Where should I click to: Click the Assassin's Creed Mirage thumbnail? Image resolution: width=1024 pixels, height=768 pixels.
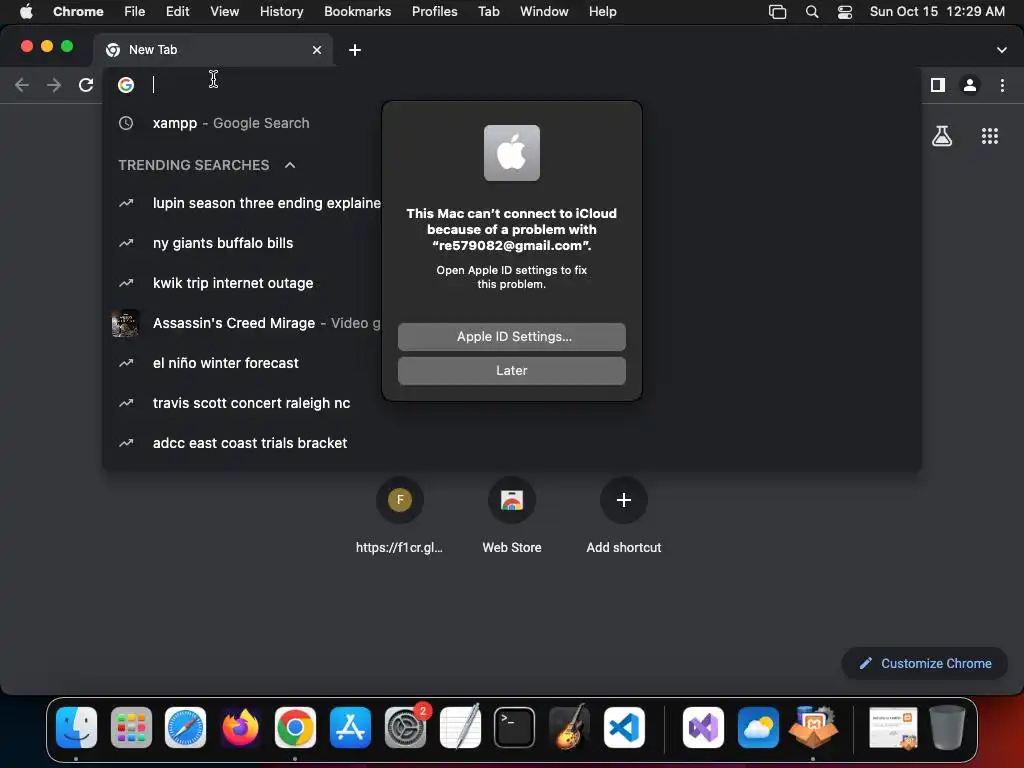click(125, 323)
